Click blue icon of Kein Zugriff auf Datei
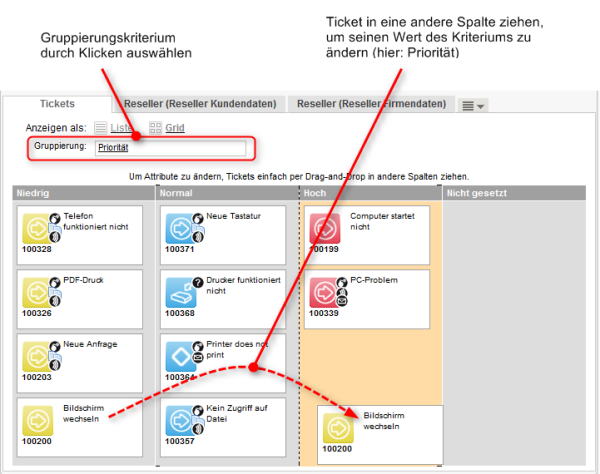The width and height of the screenshot is (600, 474). pos(180,419)
